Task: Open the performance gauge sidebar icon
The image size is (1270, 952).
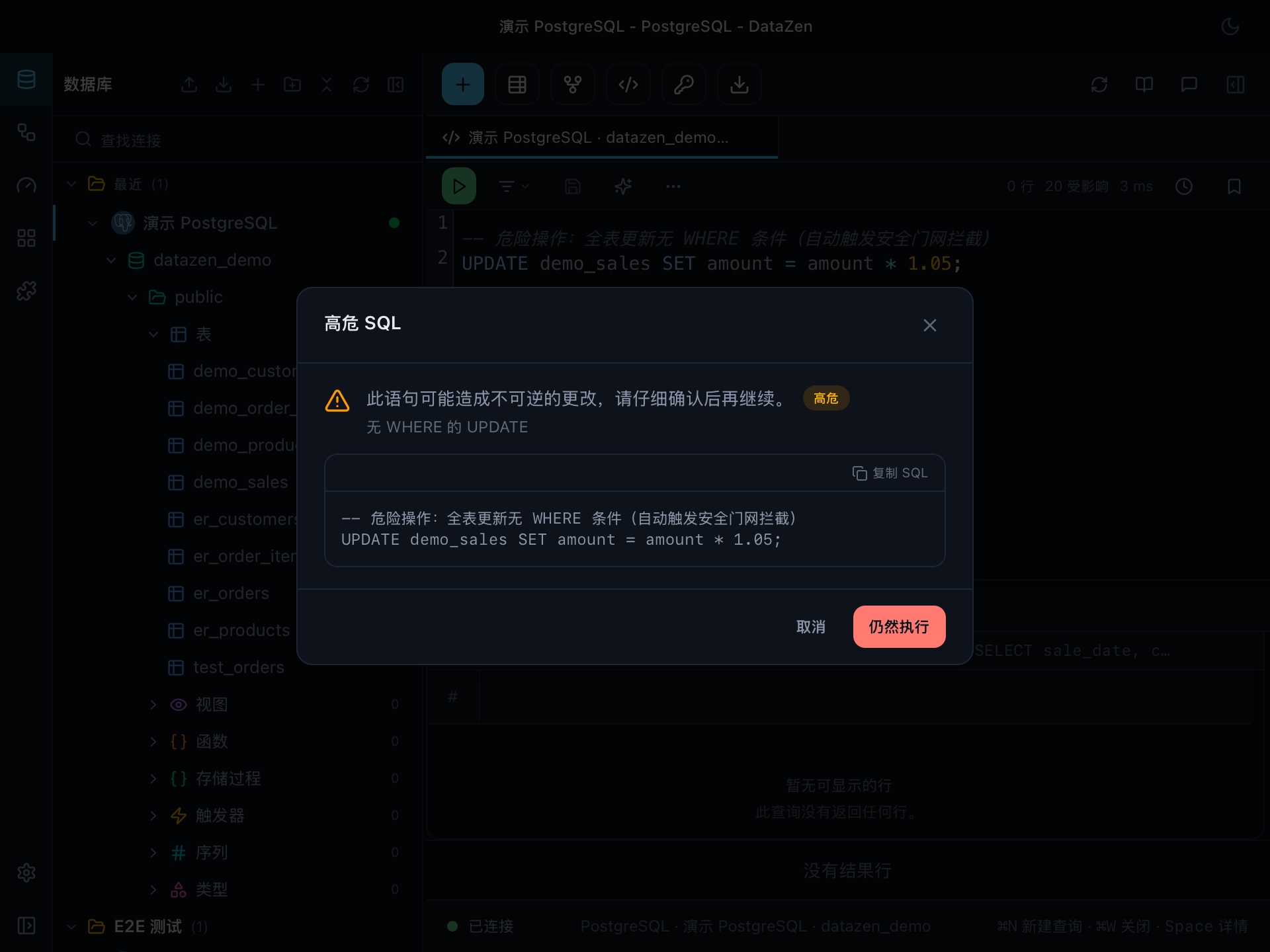Action: tap(26, 185)
